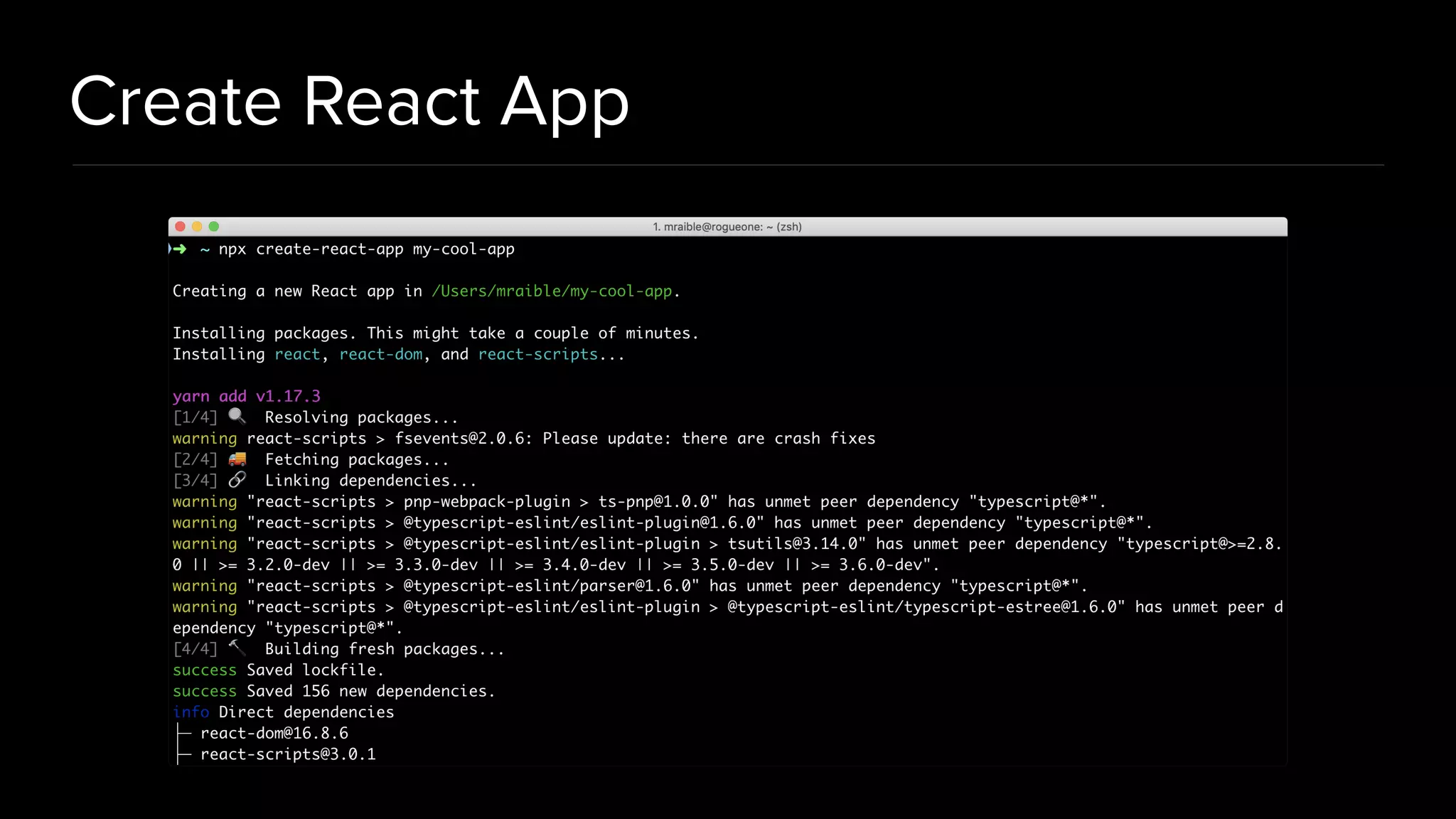Click the 'yarn add v1.17.3' line
The height and width of the screenshot is (819, 1456).
[x=246, y=397]
